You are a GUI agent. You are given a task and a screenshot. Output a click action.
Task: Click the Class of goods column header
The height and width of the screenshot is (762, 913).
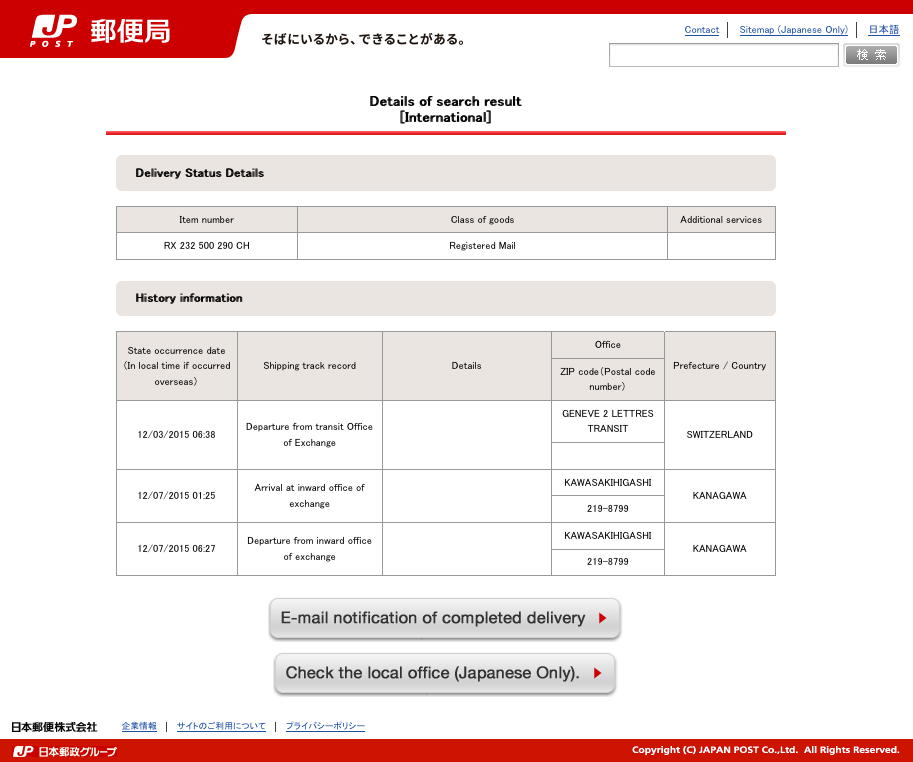point(482,219)
